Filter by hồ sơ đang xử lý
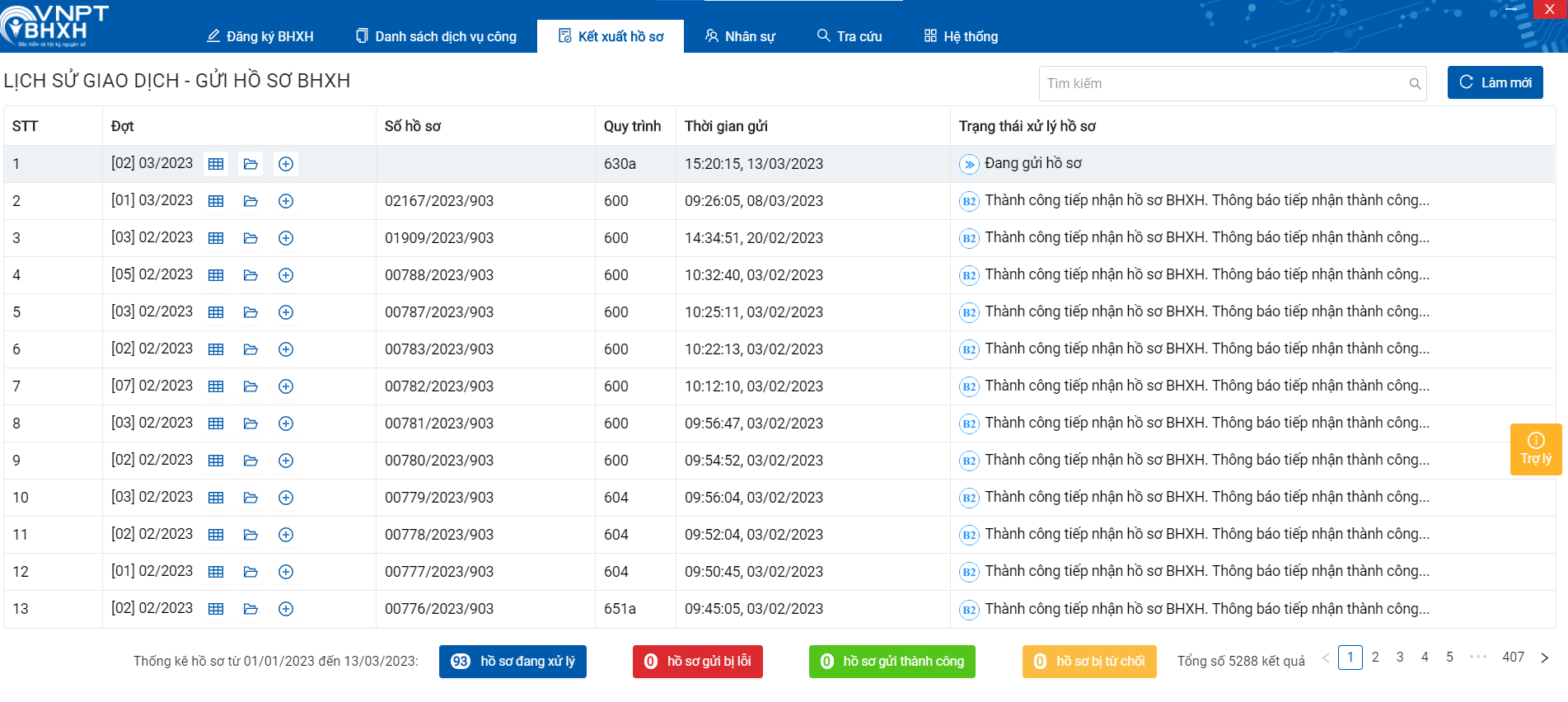 coord(513,662)
